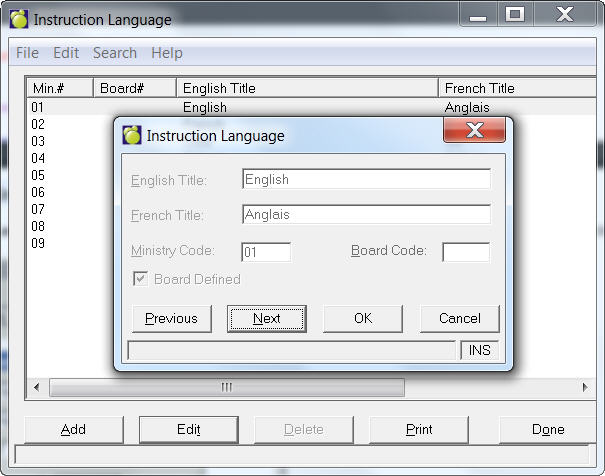Cancel the Instruction Language dialog
The height and width of the screenshot is (476, 605).
pyautogui.click(x=459, y=319)
